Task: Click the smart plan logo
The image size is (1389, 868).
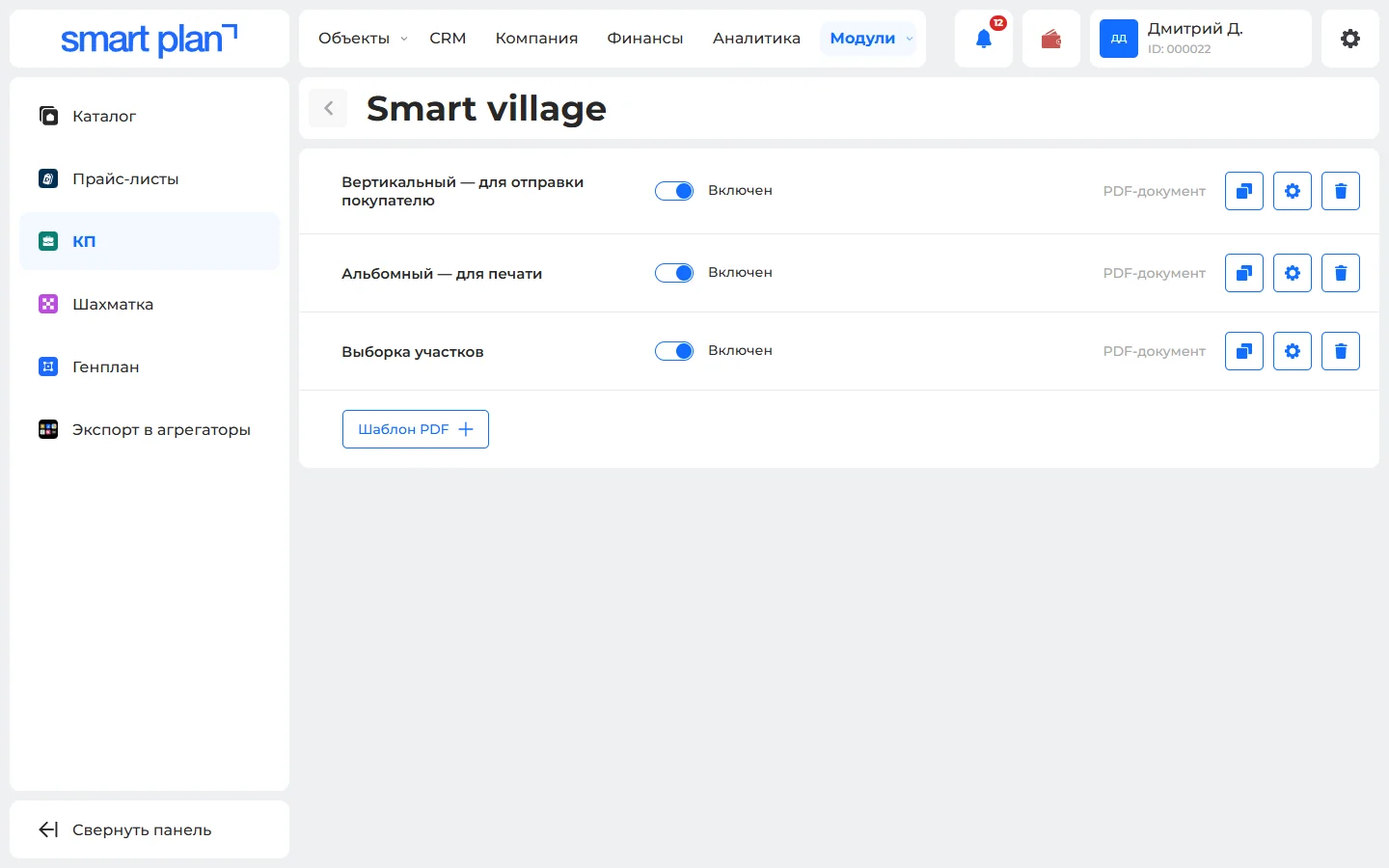Action: pos(149,40)
